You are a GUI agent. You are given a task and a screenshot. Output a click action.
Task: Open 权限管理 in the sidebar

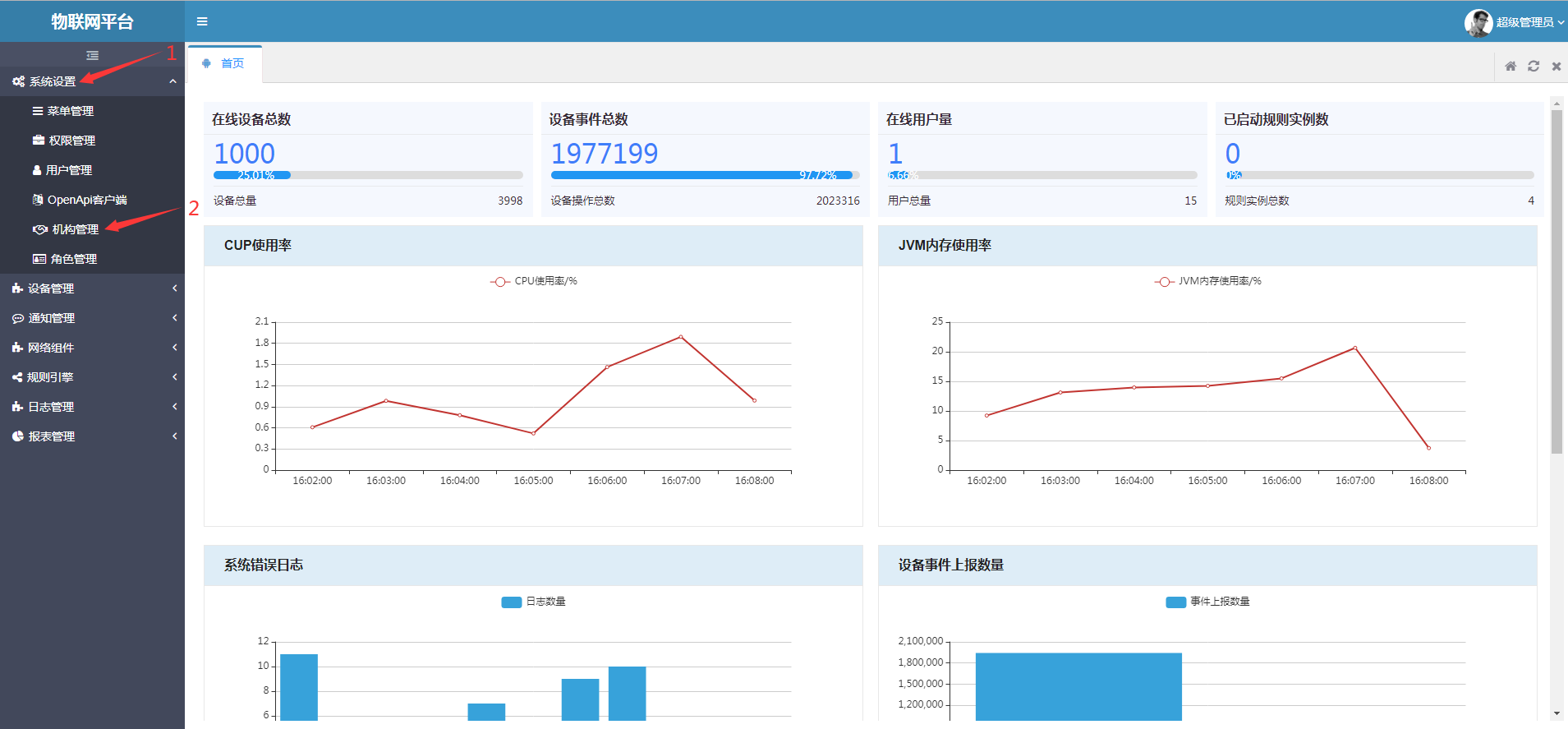point(71,141)
